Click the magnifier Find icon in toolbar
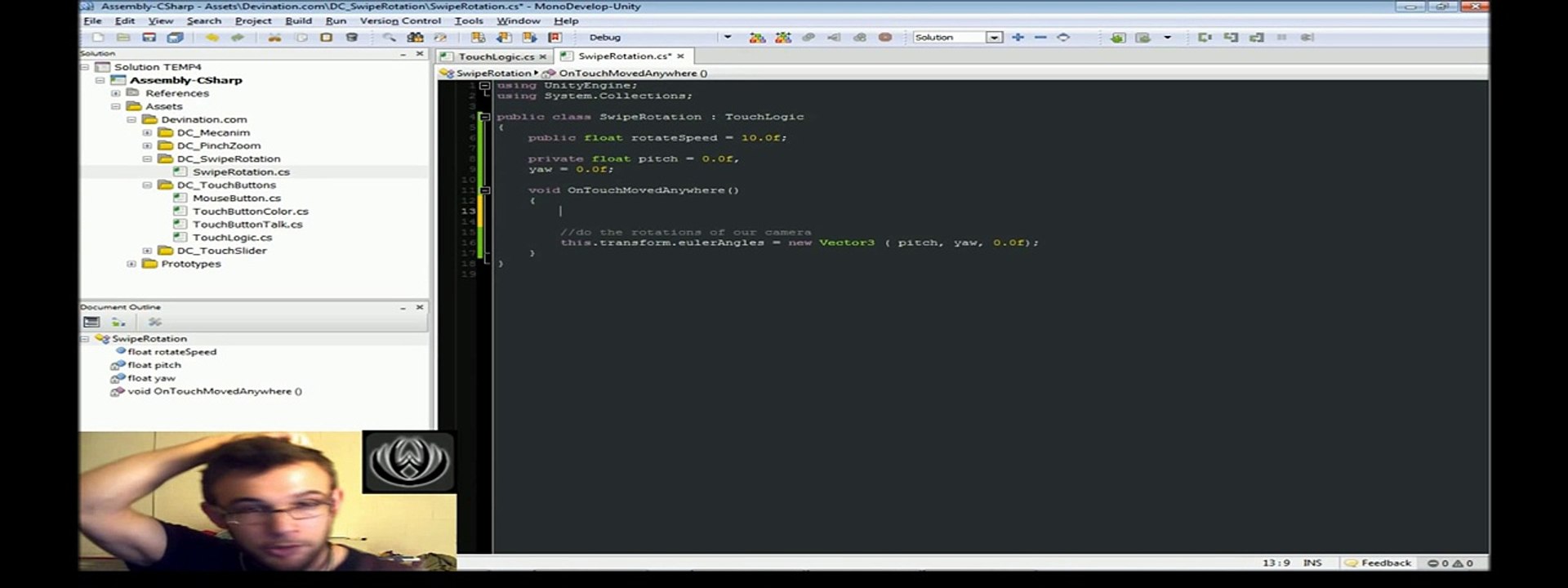Image resolution: width=1568 pixels, height=588 pixels. tap(390, 38)
